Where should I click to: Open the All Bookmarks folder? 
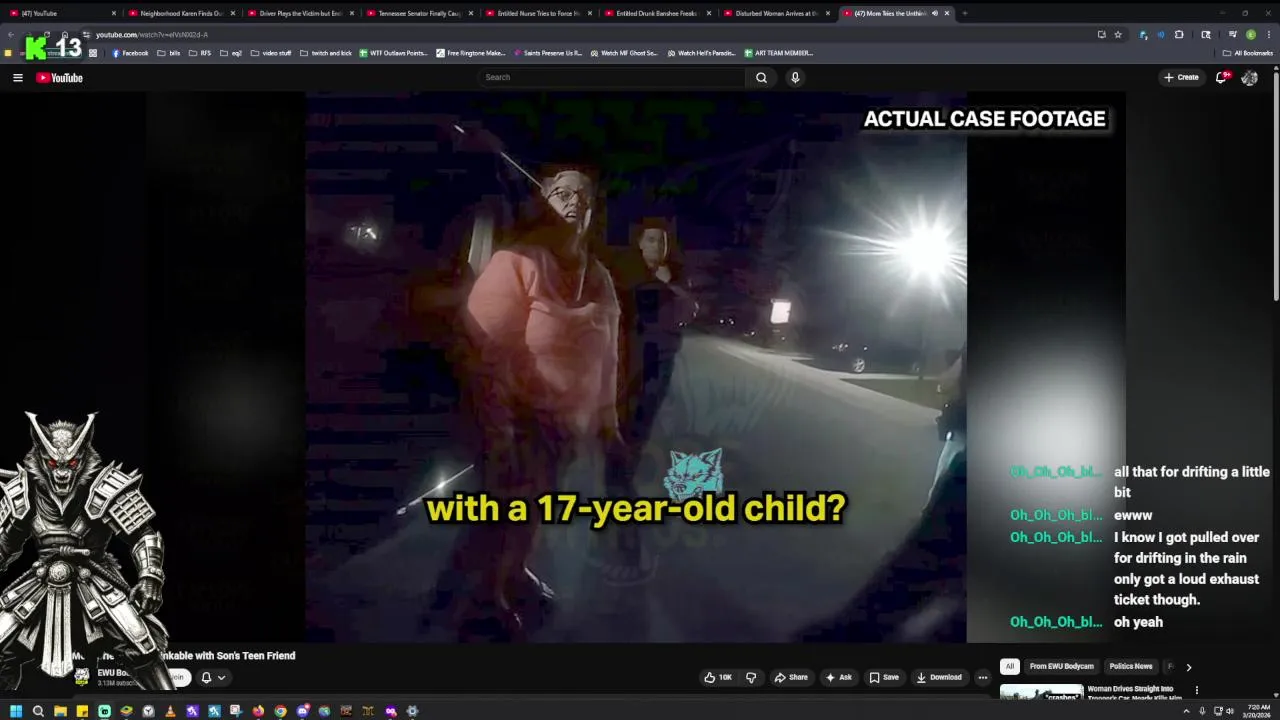pos(1247,53)
